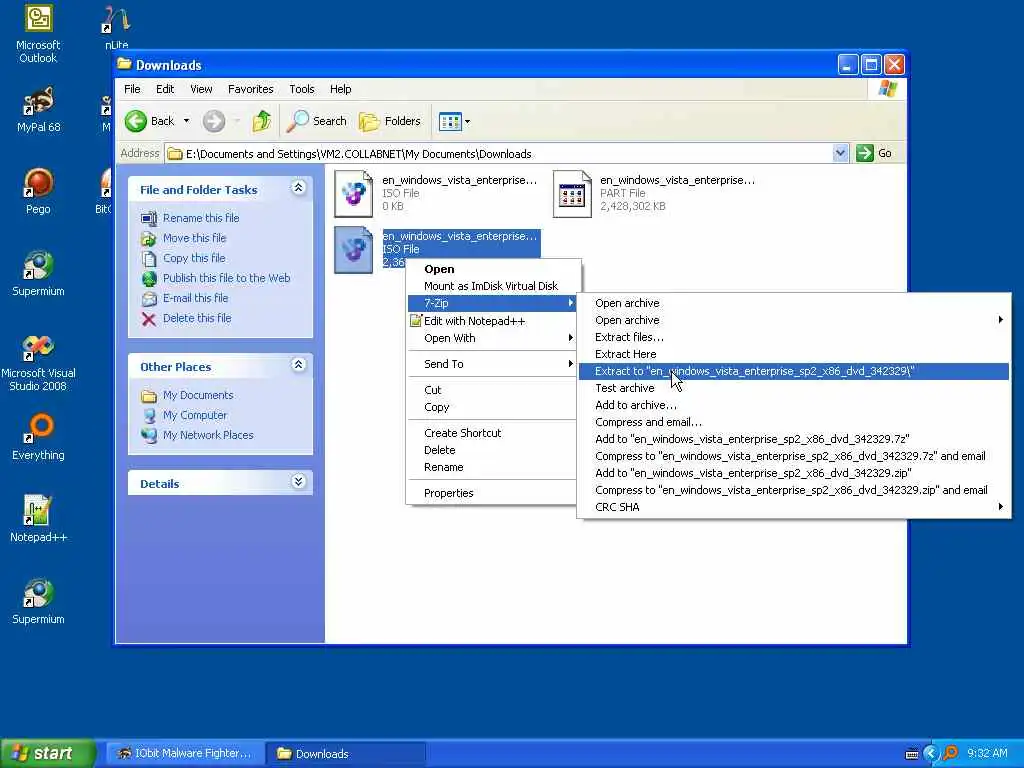The height and width of the screenshot is (768, 1024).
Task: Click Copy this file link
Action: (194, 258)
